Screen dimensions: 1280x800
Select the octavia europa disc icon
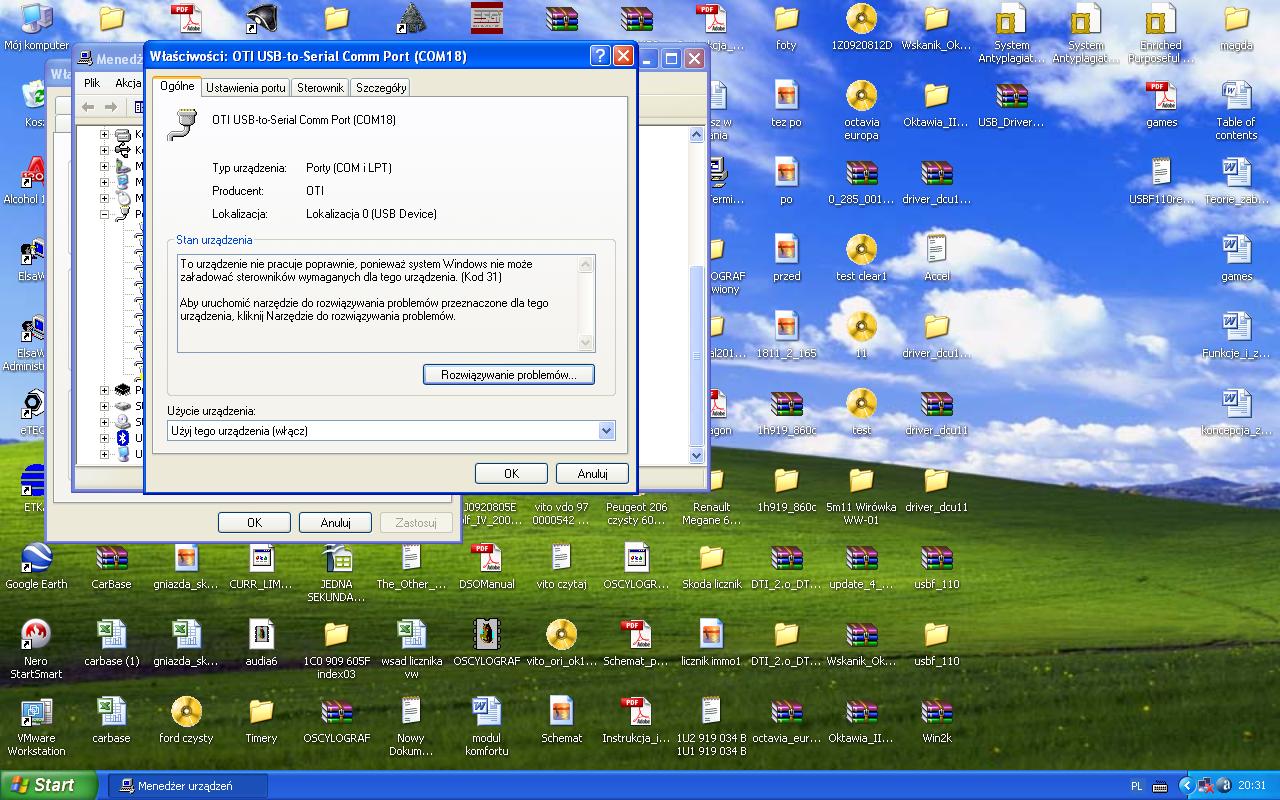[861, 110]
